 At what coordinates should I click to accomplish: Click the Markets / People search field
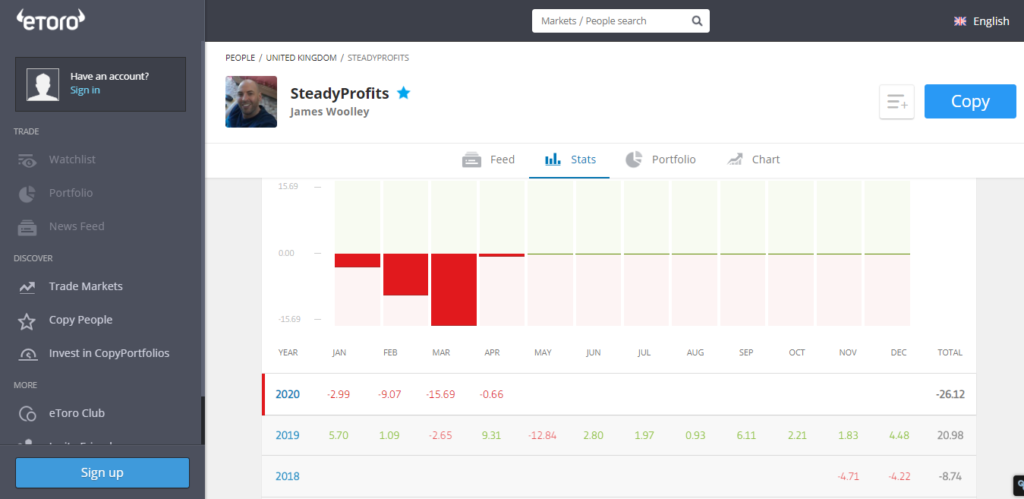[620, 21]
